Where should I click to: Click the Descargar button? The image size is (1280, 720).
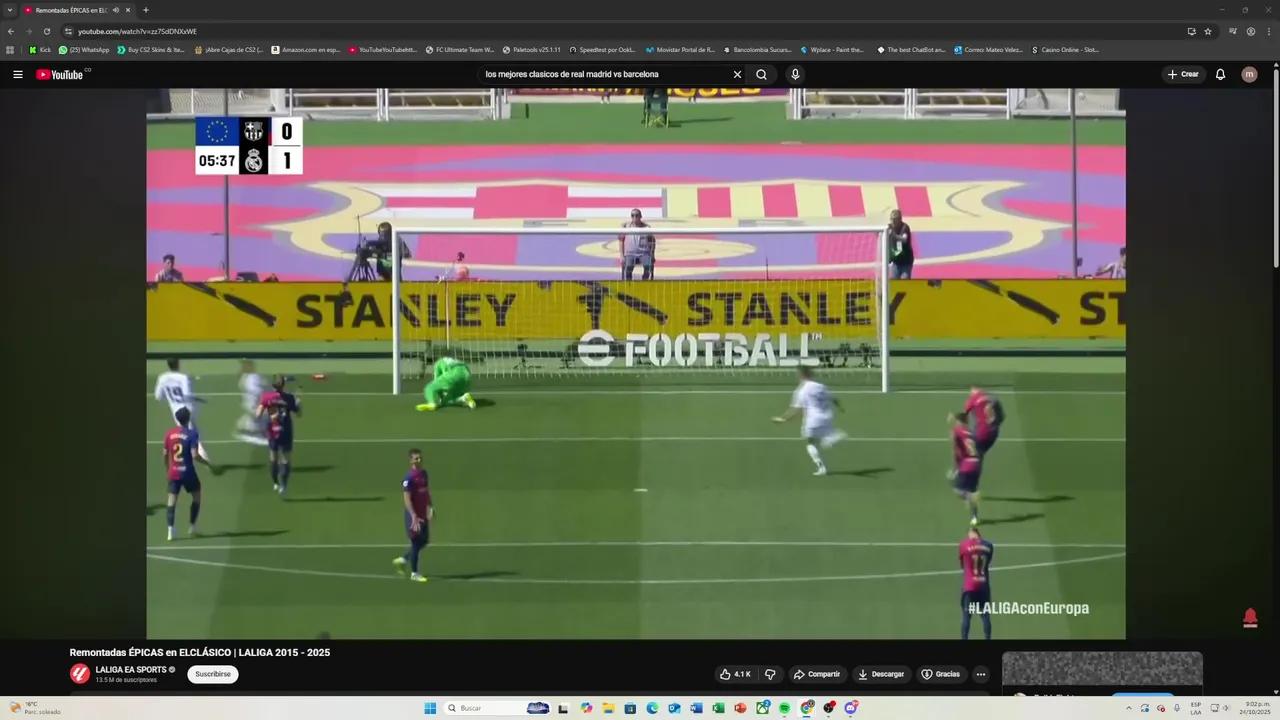pos(881,674)
